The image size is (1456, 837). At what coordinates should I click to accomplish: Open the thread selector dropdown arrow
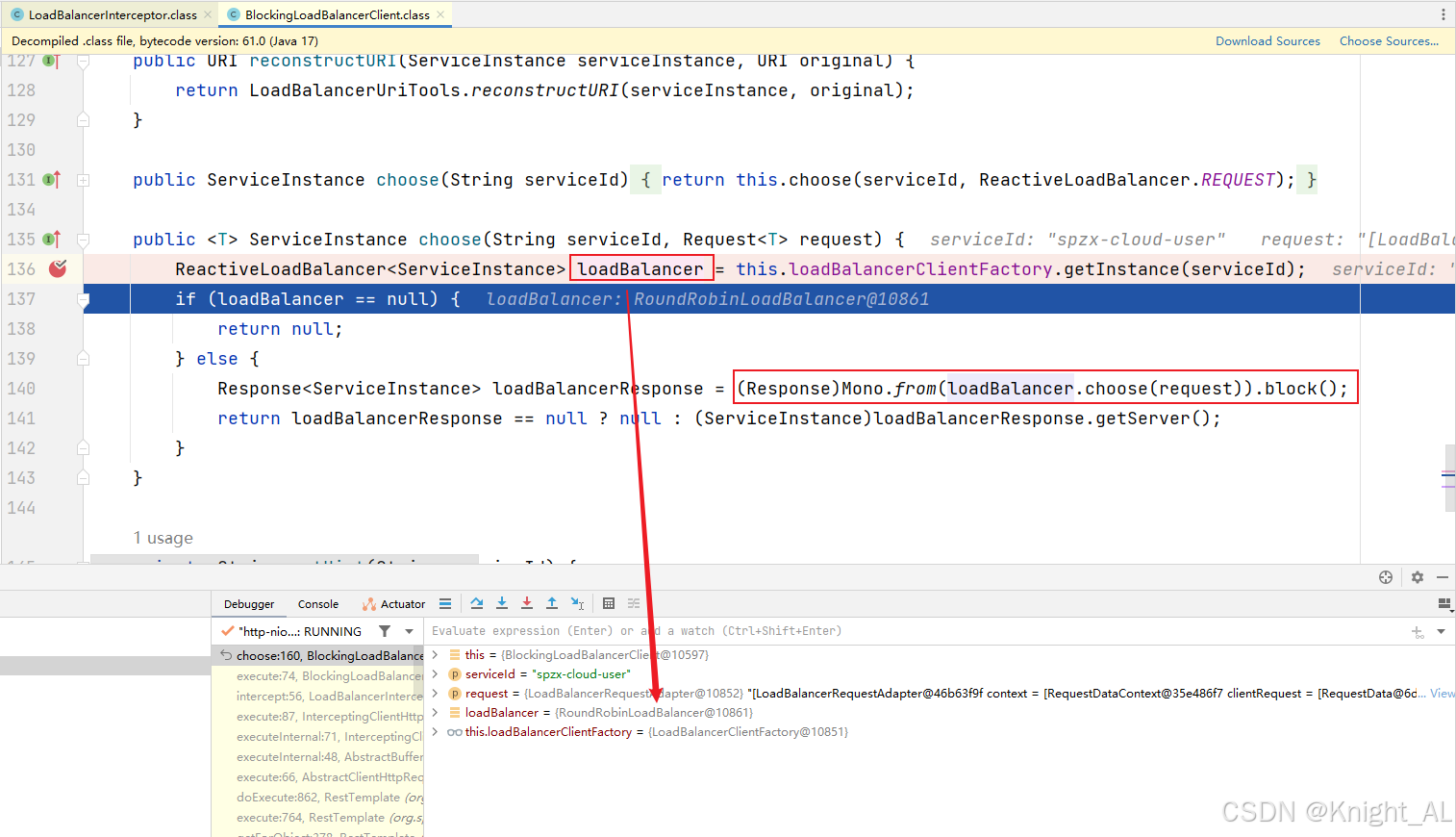point(410,631)
